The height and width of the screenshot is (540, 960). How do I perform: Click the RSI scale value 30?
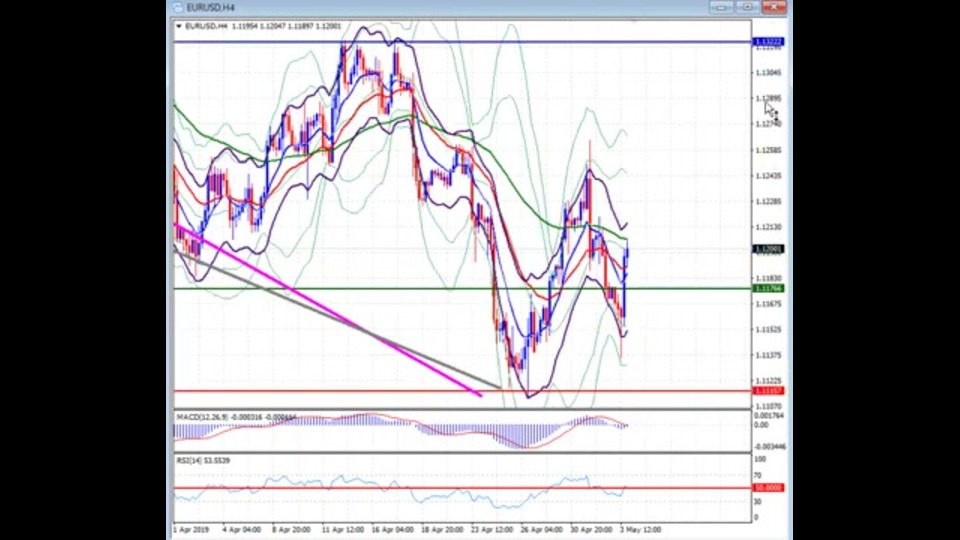[x=758, y=501]
